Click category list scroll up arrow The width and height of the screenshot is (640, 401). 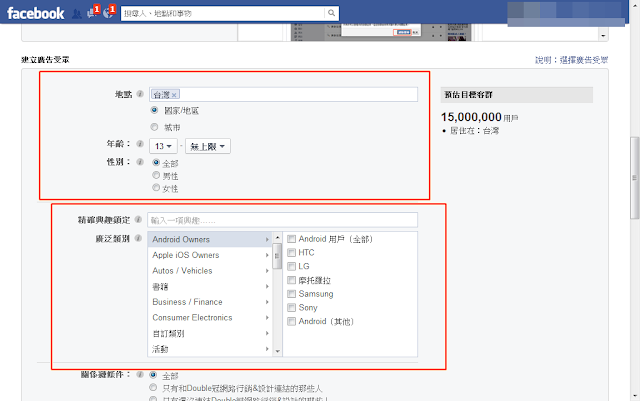point(278,237)
